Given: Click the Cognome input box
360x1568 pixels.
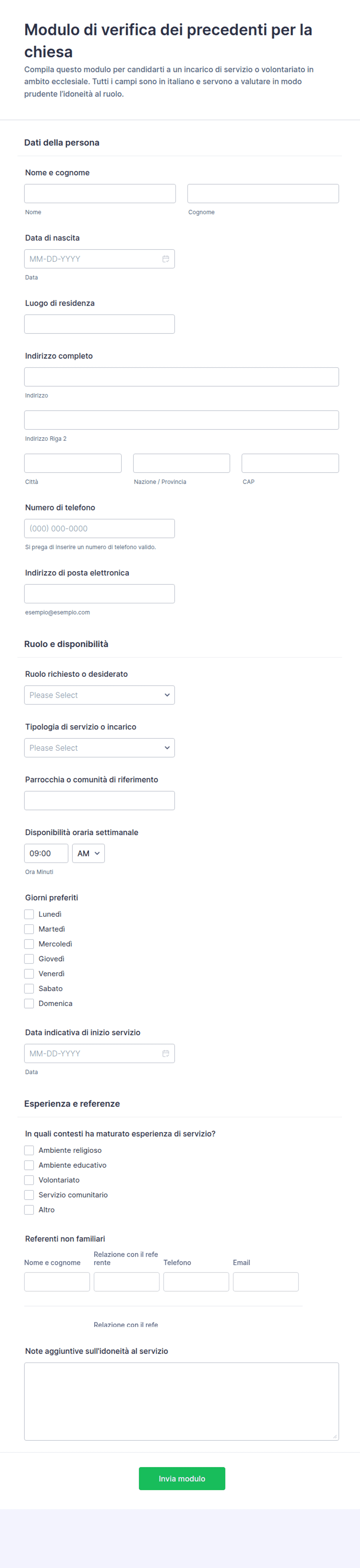Looking at the screenshot, I should click(x=263, y=193).
